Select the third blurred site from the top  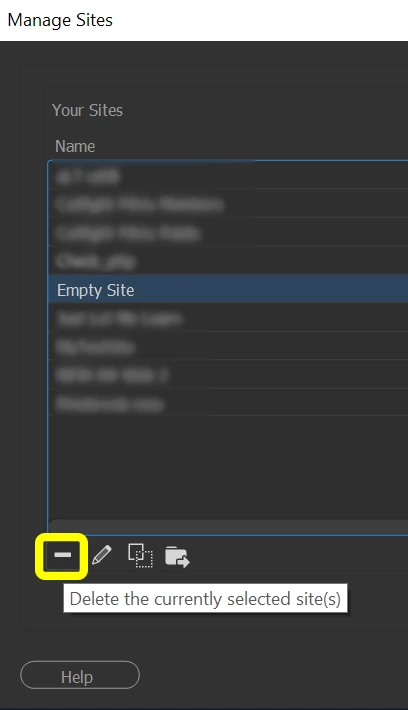pyautogui.click(x=228, y=233)
